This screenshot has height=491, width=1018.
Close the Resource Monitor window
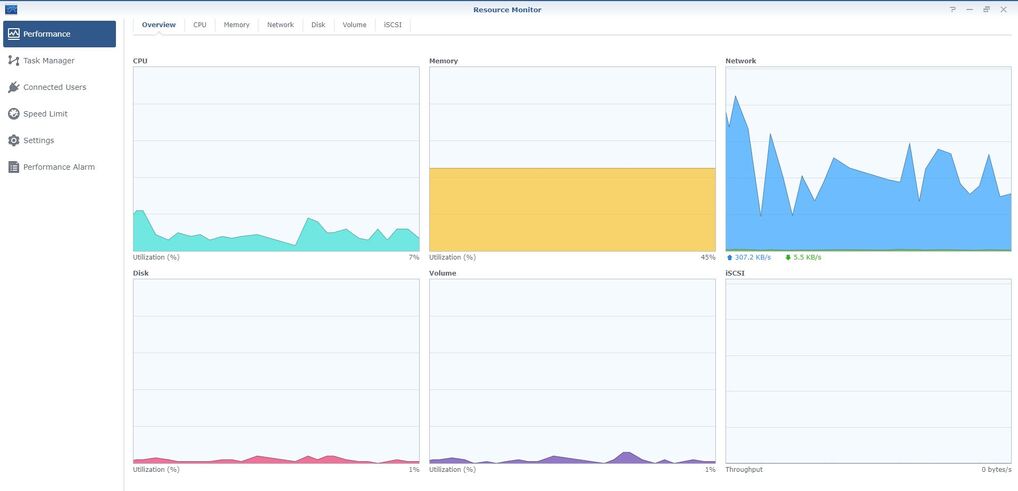1003,10
